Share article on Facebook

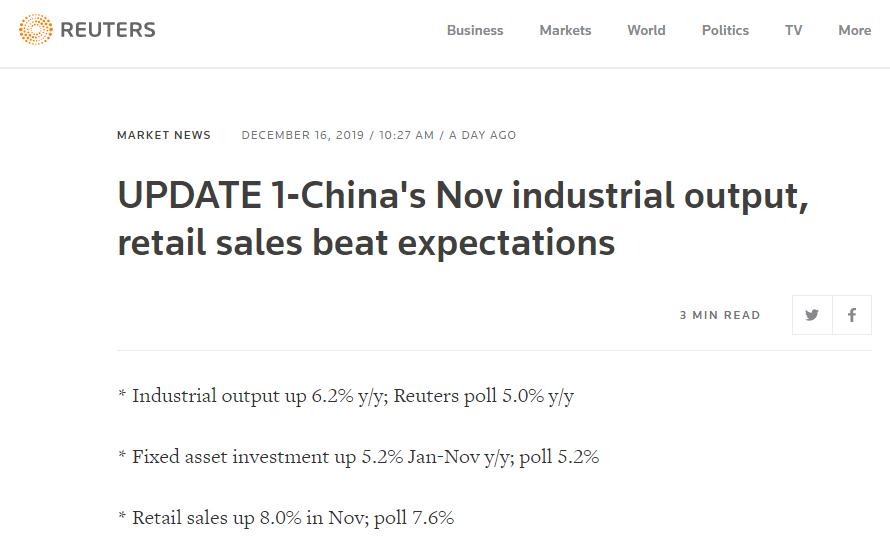click(852, 315)
